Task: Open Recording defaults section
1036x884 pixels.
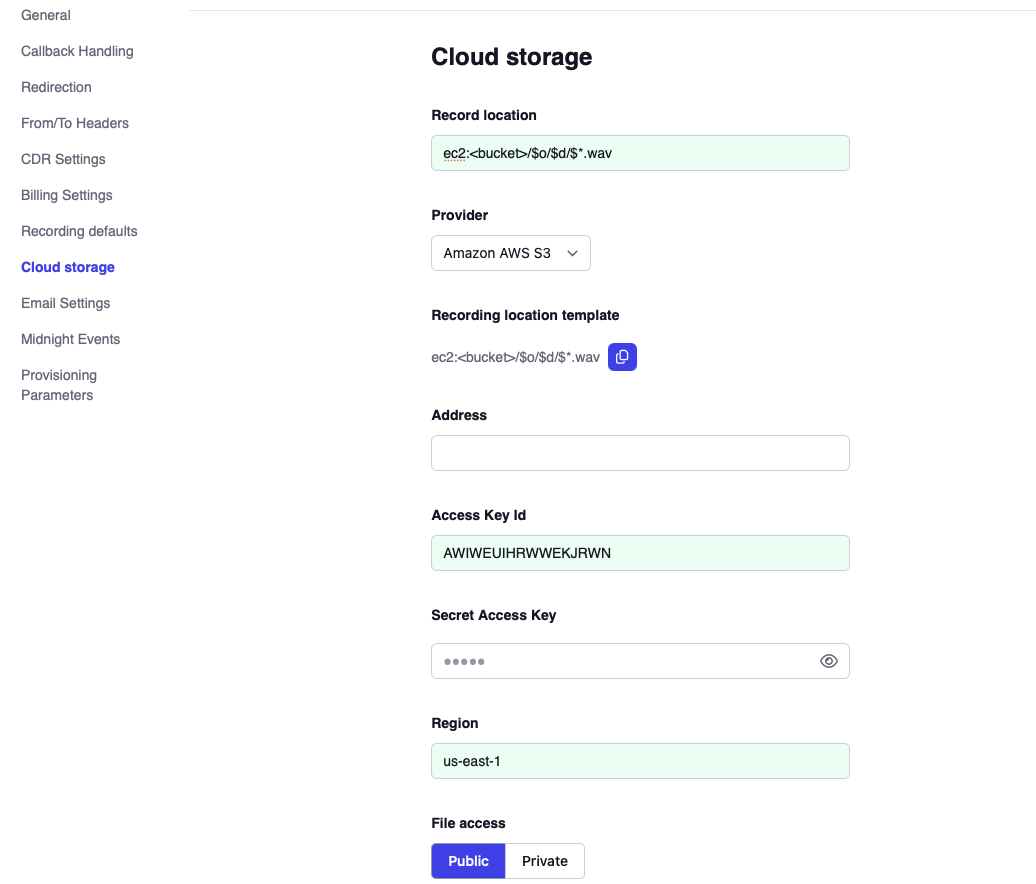Action: 78,231
